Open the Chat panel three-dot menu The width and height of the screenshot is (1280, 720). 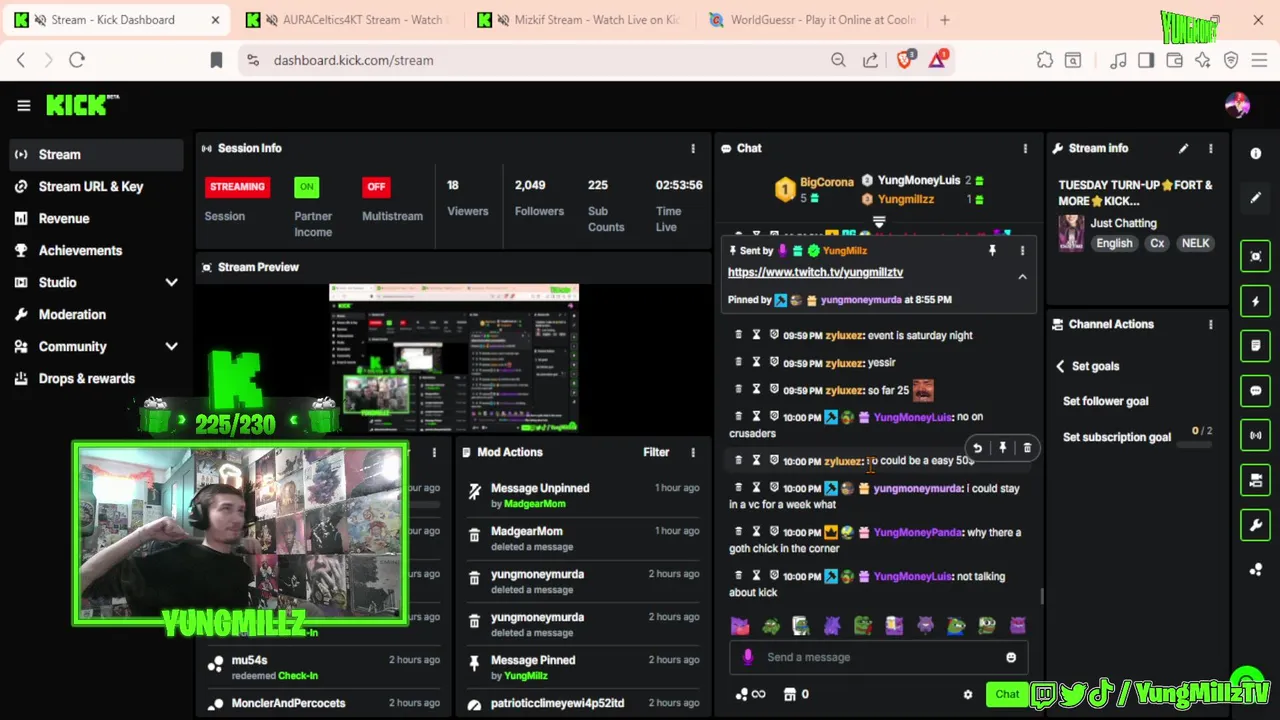pyautogui.click(x=1025, y=148)
